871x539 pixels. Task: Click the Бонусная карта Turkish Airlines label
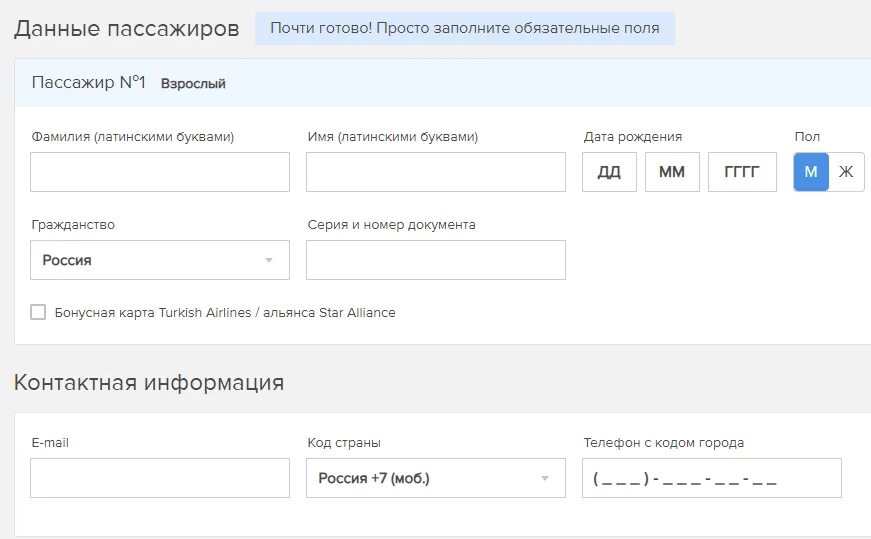tap(225, 313)
